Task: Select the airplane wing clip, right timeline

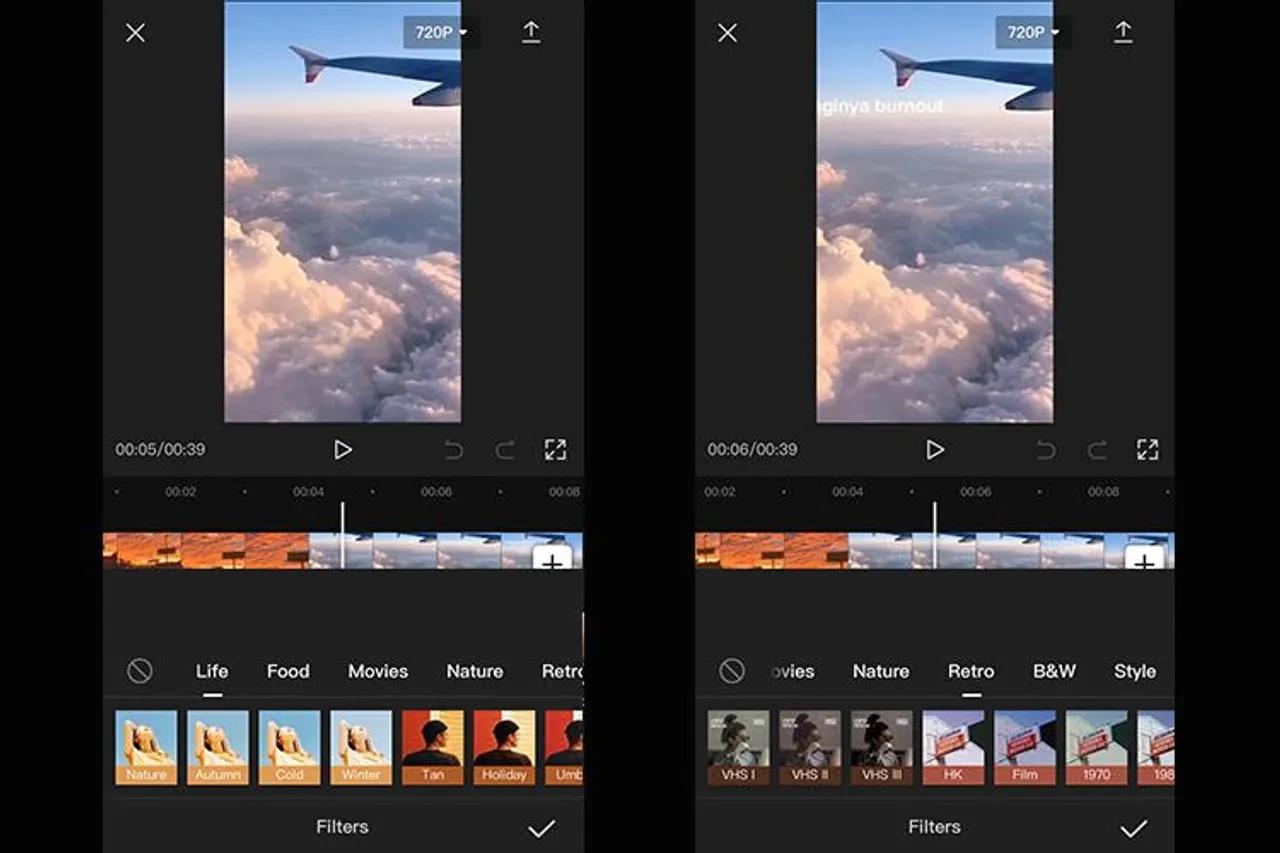Action: pyautogui.click(x=1011, y=551)
